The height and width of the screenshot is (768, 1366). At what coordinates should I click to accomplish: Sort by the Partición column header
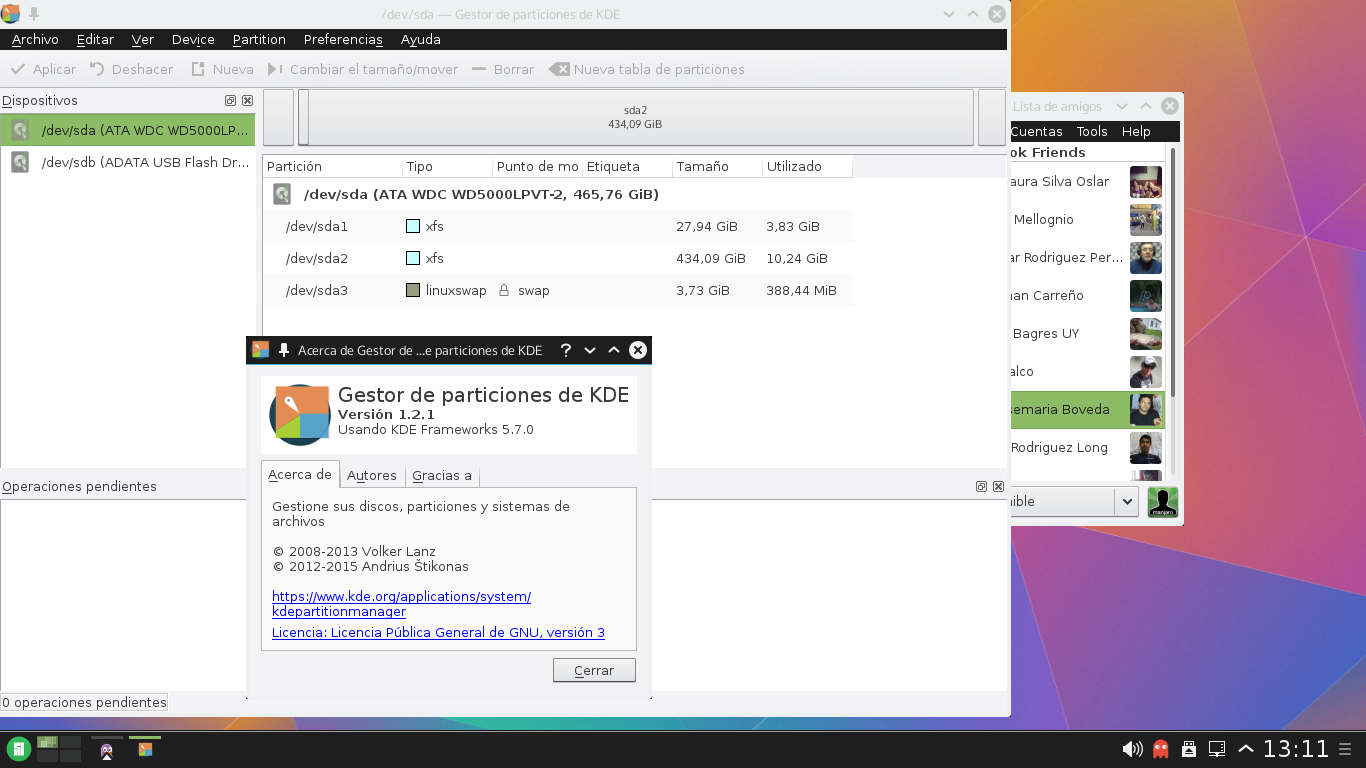332,166
